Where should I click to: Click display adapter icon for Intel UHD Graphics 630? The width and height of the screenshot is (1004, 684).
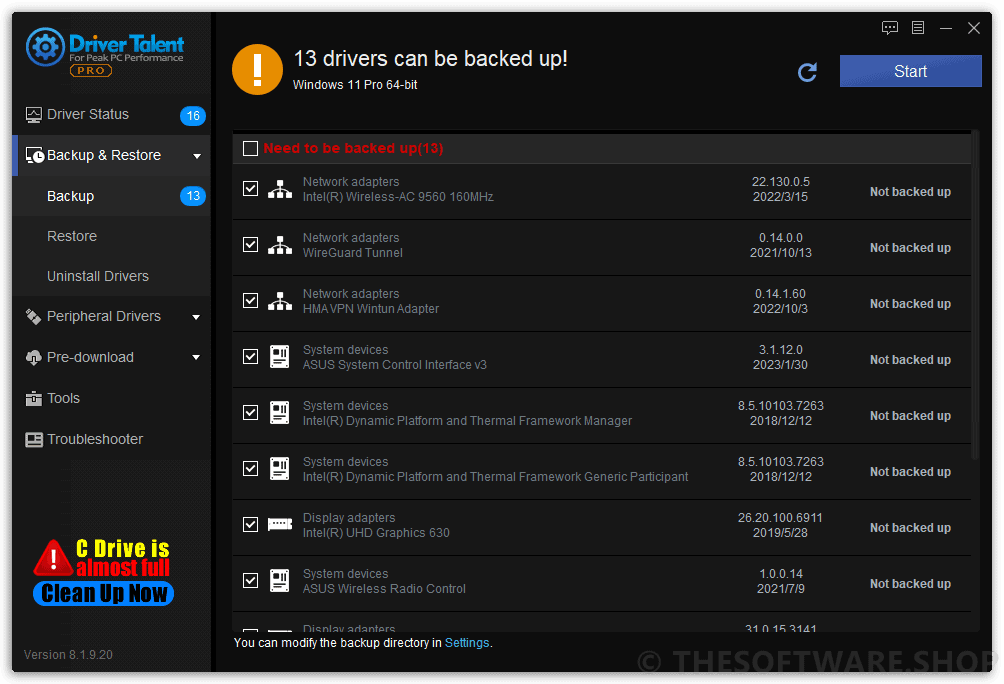[x=280, y=525]
